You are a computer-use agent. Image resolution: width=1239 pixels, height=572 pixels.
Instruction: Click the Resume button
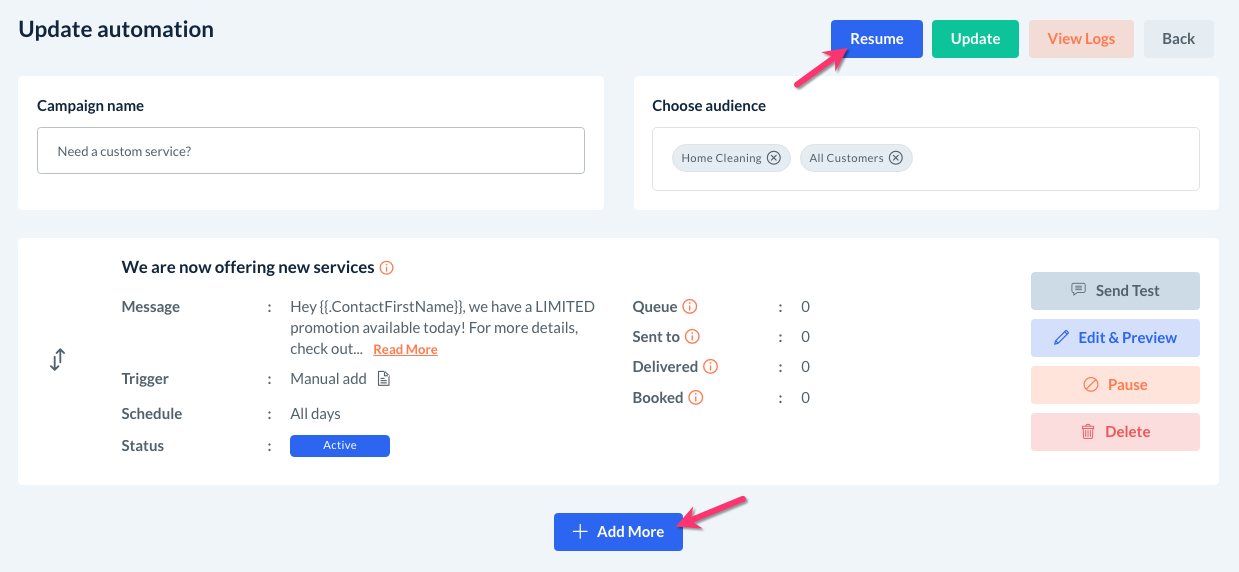(876, 39)
